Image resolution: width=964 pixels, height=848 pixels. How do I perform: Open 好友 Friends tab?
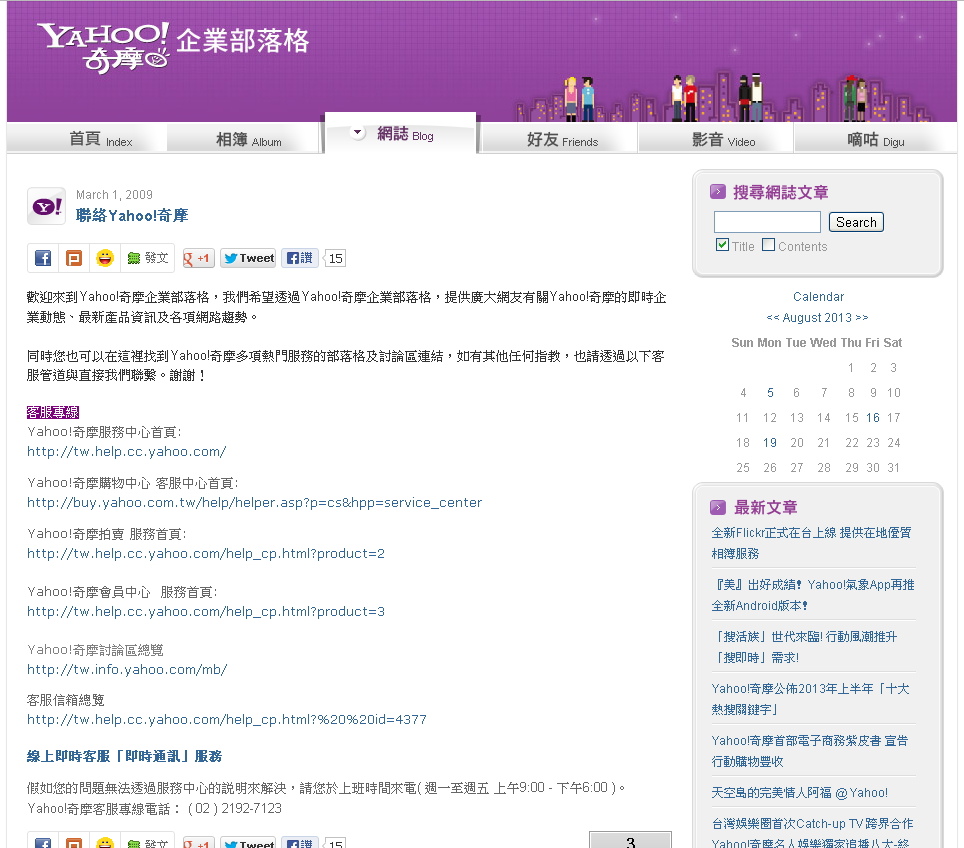[x=559, y=139]
